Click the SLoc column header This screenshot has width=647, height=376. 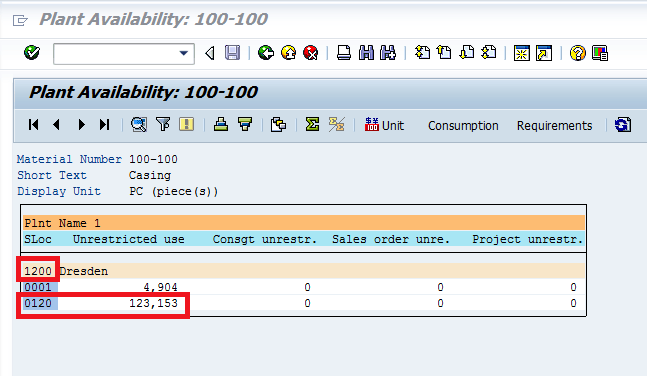[38, 239]
